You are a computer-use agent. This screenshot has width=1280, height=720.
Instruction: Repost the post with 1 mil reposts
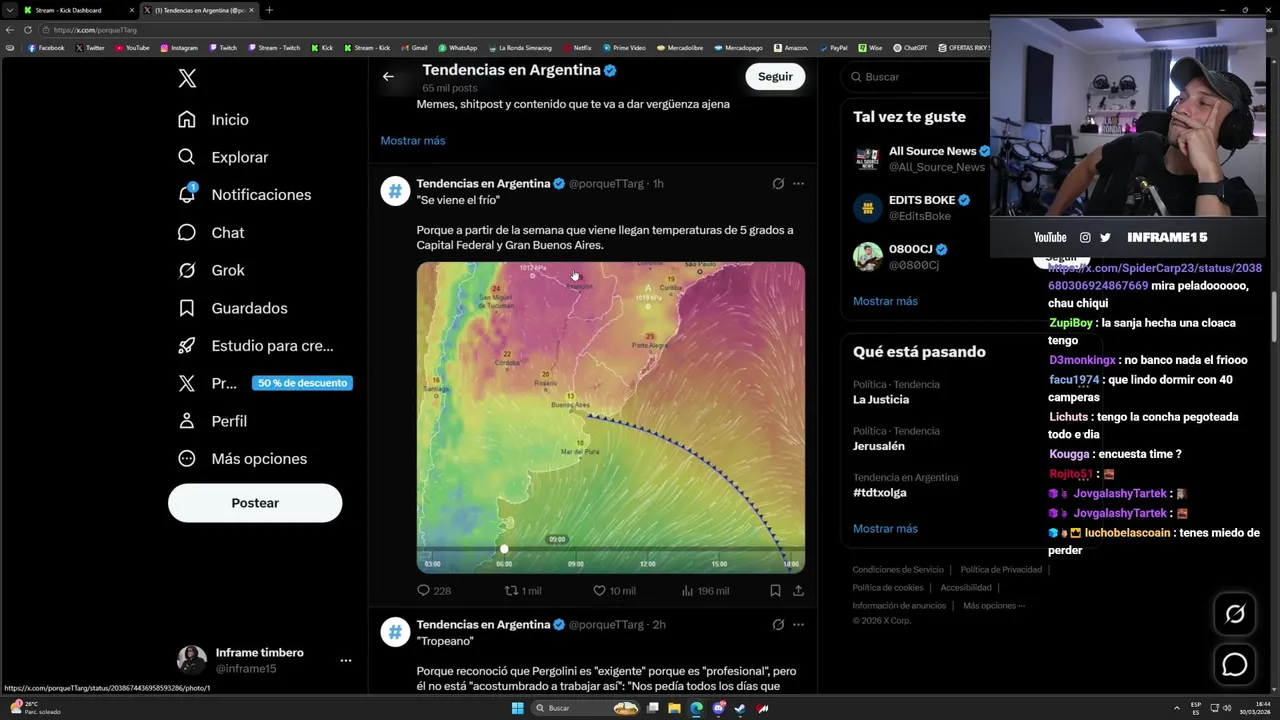tap(523, 591)
